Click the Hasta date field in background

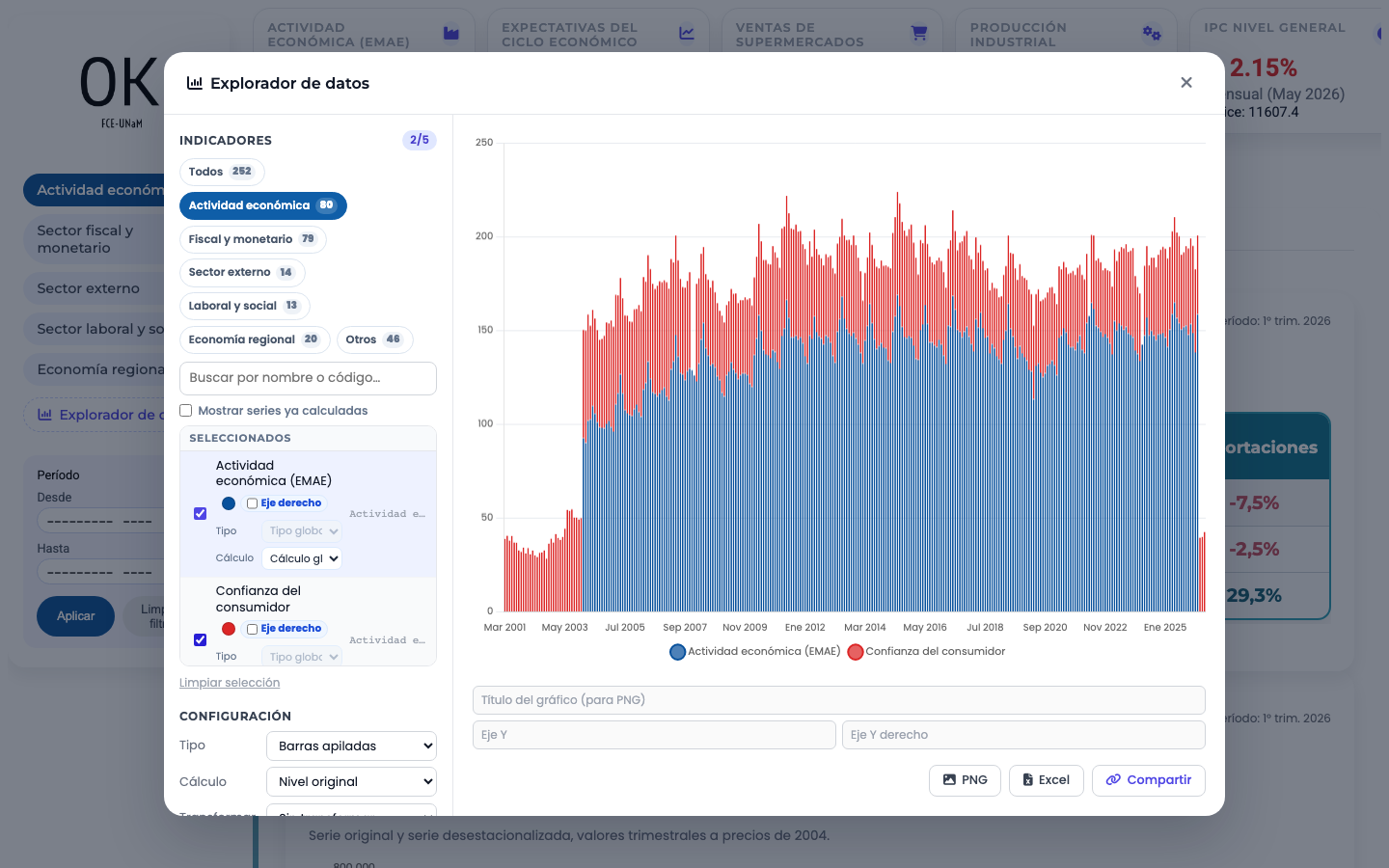click(x=100, y=572)
